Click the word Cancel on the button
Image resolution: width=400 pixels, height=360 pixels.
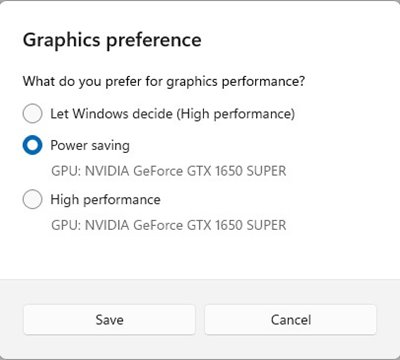(x=291, y=320)
